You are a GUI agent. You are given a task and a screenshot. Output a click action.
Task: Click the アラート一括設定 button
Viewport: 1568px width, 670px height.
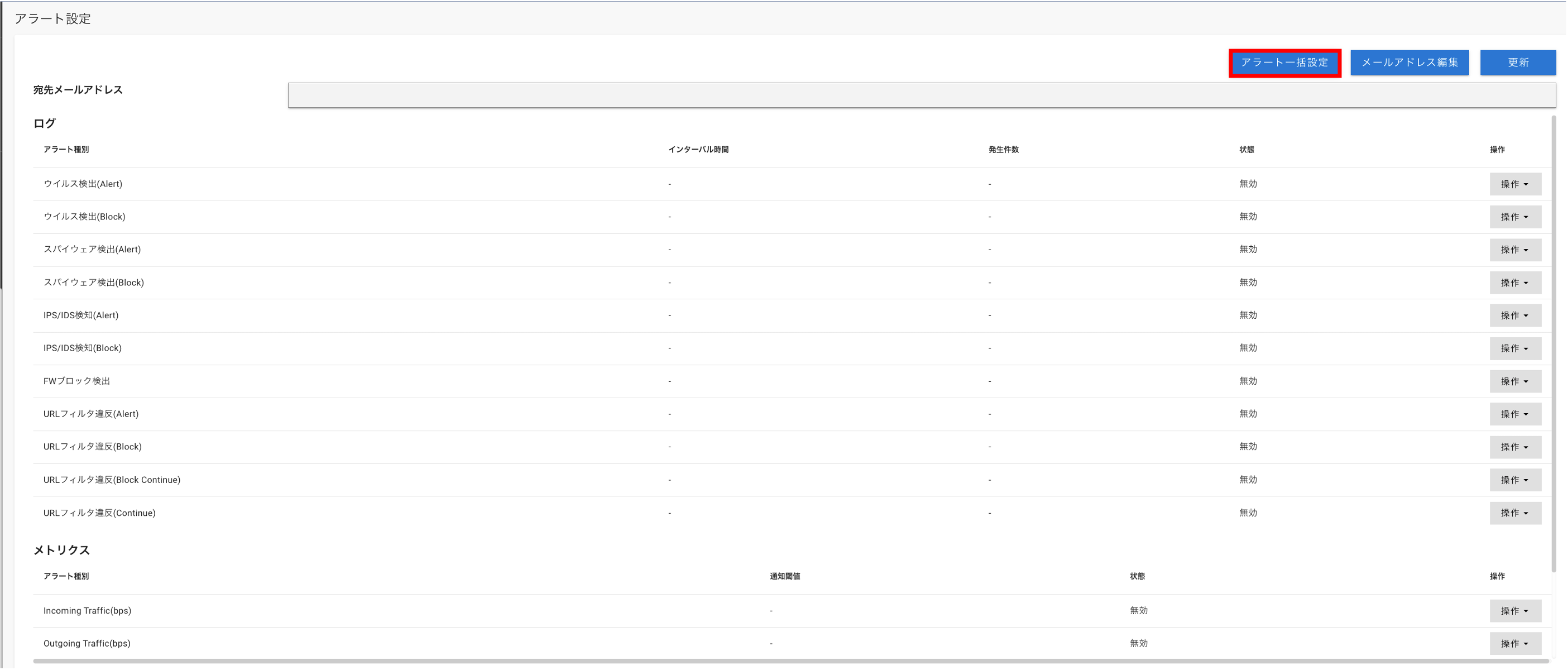[x=1284, y=63]
